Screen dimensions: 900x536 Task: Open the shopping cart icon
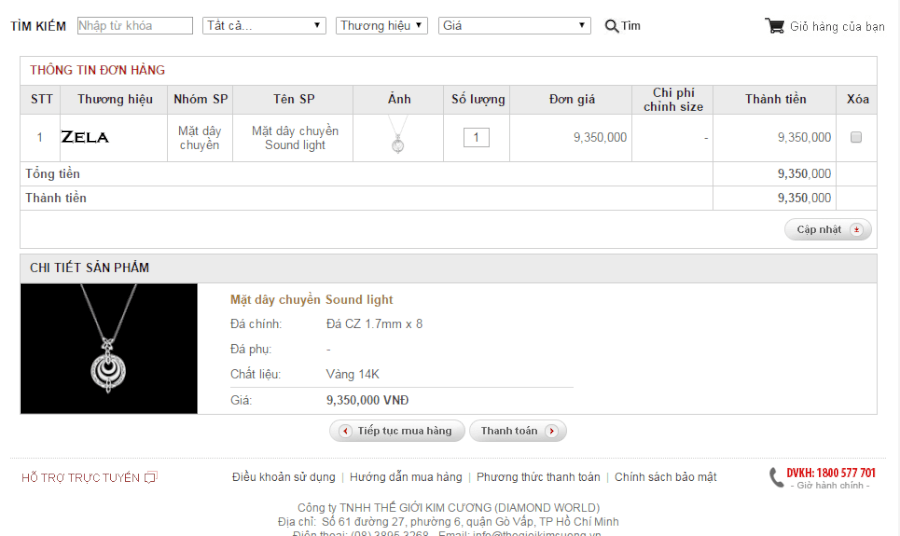[x=774, y=26]
